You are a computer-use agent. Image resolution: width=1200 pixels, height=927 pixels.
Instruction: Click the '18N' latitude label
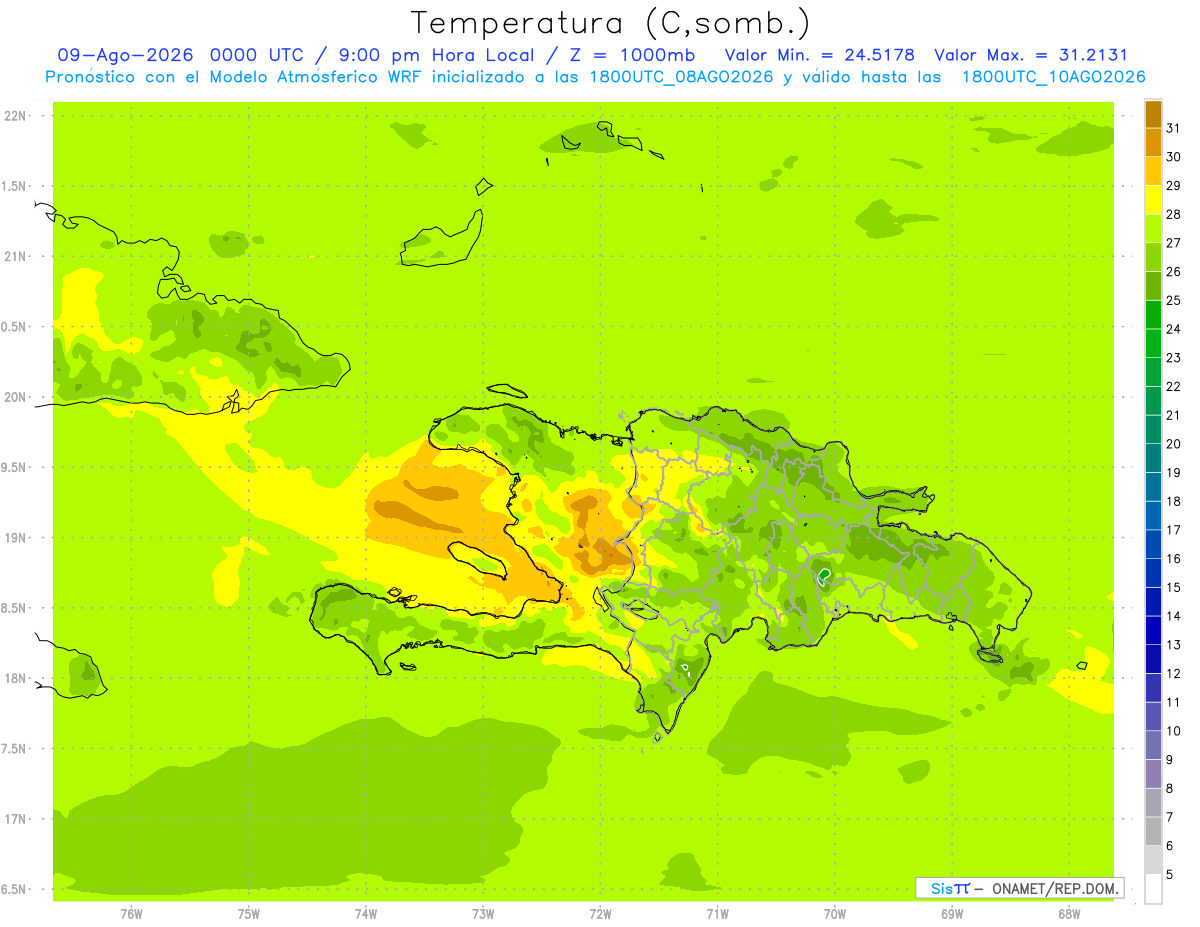pyautogui.click(x=16, y=679)
